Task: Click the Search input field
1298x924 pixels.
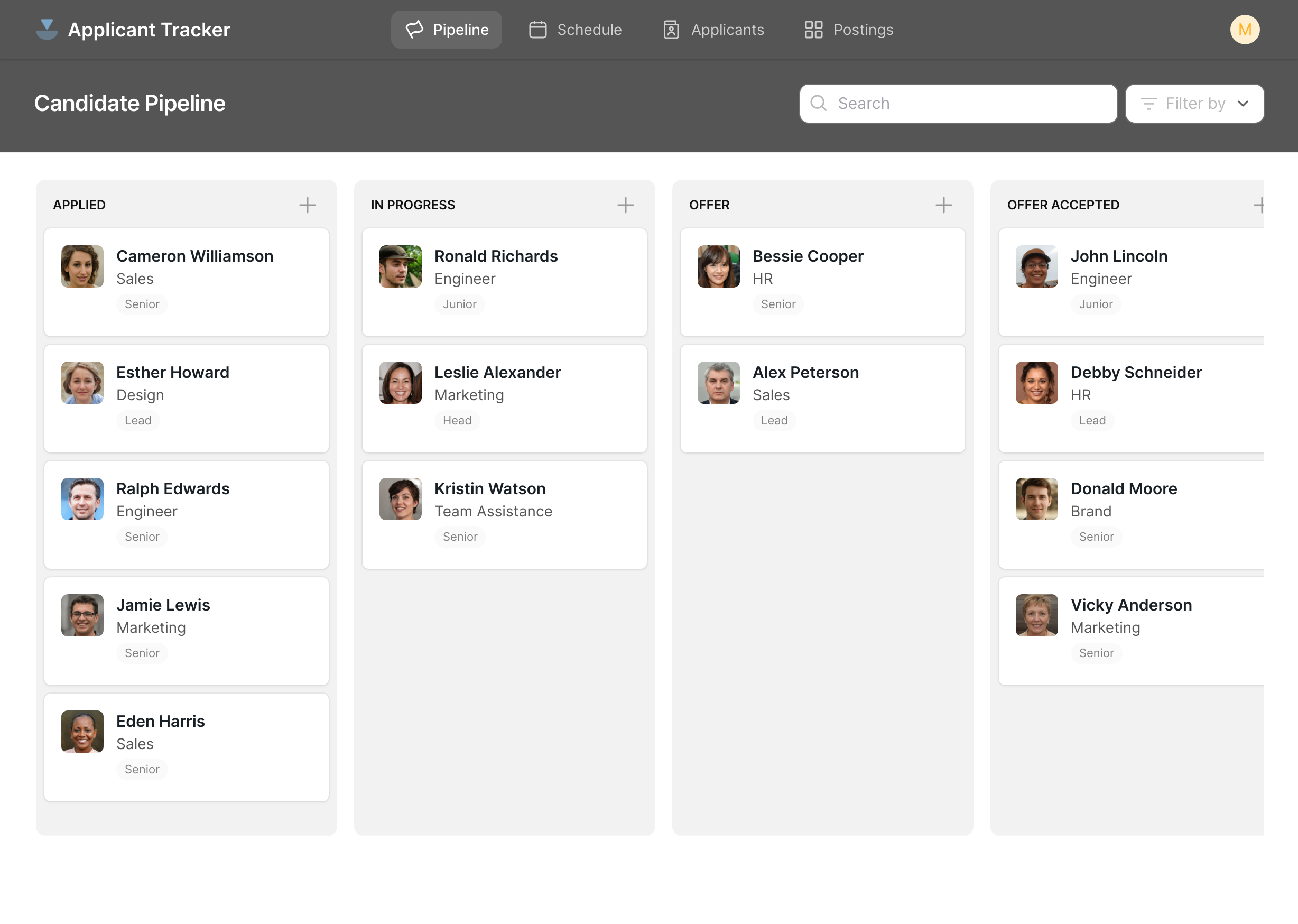Action: click(959, 103)
